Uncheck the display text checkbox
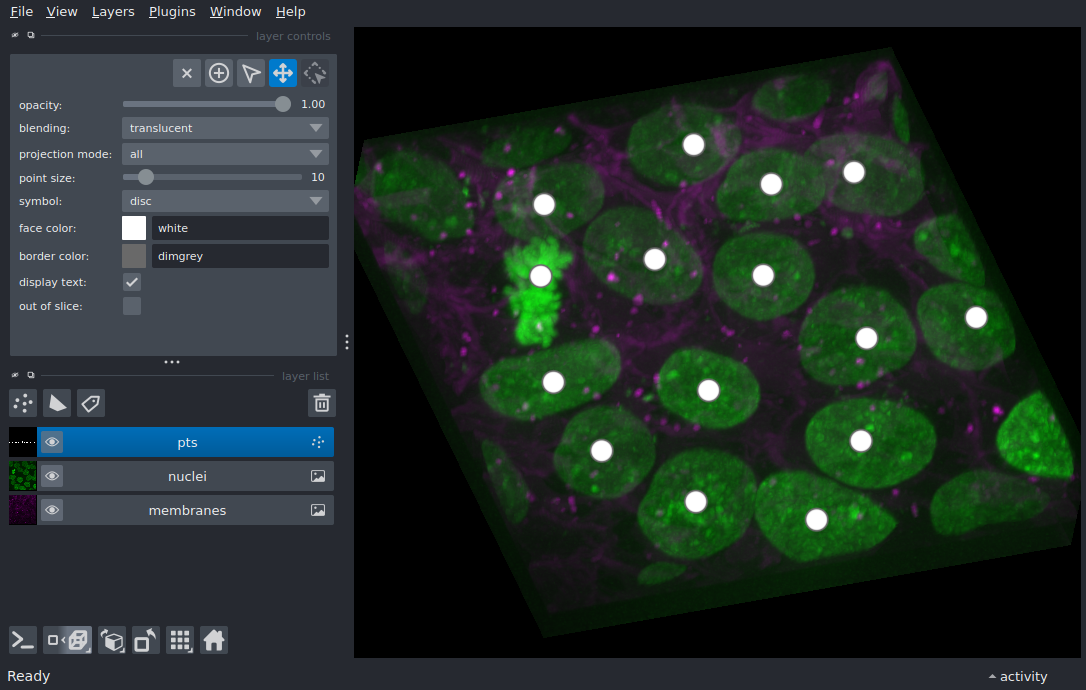1086x690 pixels. [132, 282]
